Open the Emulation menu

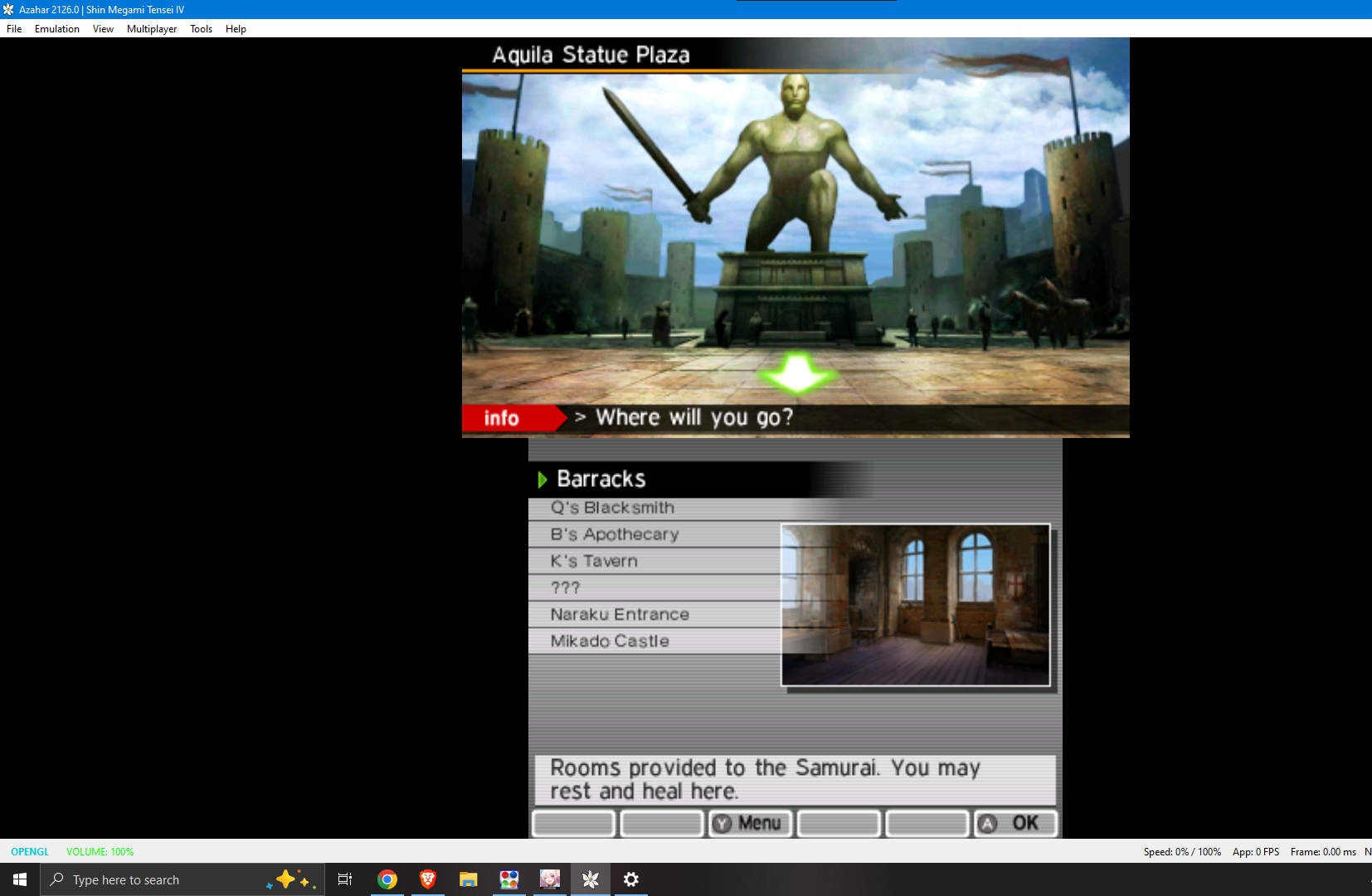(57, 29)
